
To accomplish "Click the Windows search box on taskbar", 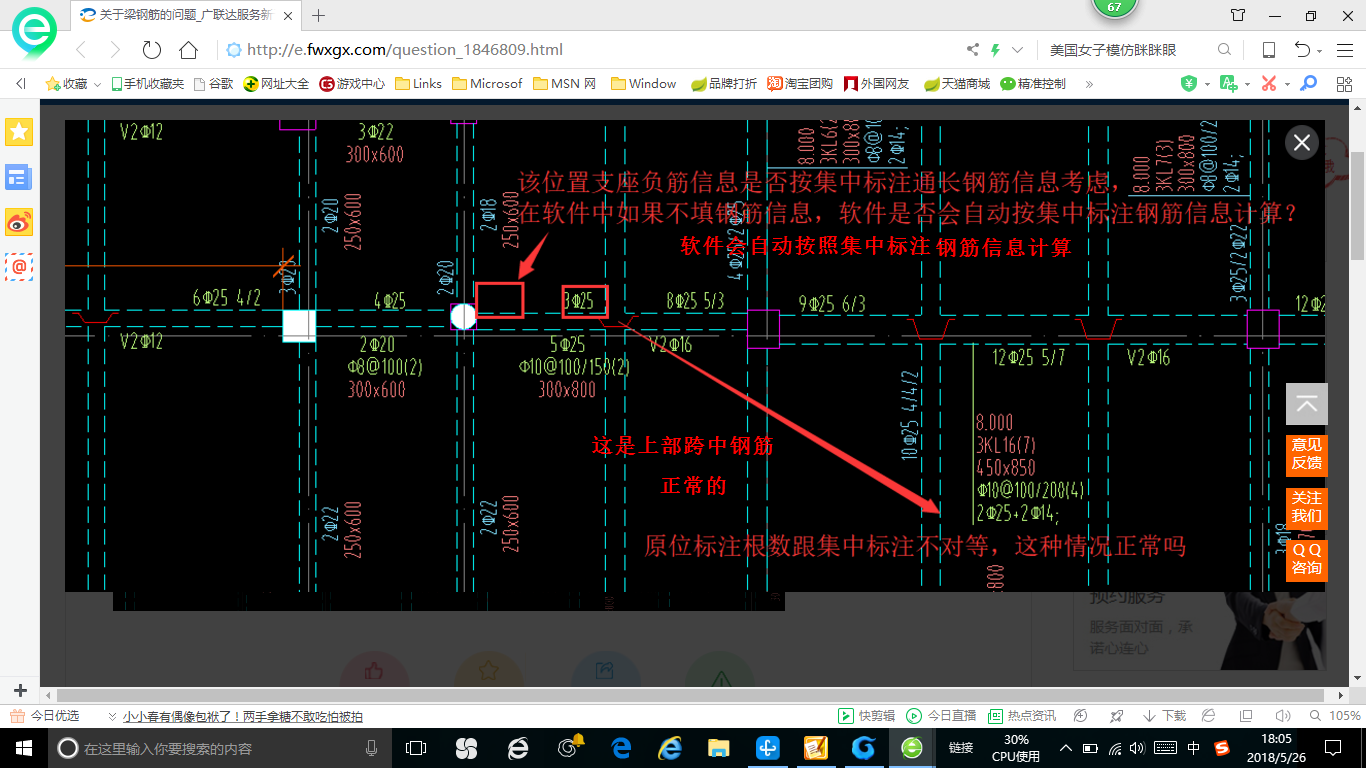I will [220, 748].
